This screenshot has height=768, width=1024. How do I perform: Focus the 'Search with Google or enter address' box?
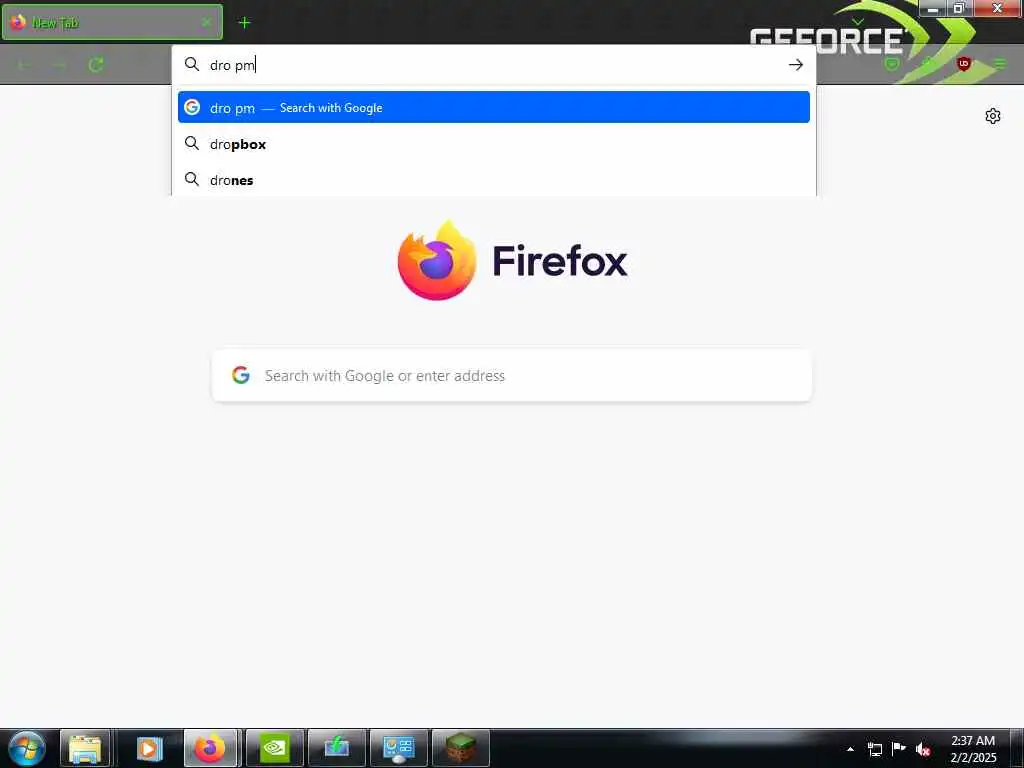[x=512, y=376]
